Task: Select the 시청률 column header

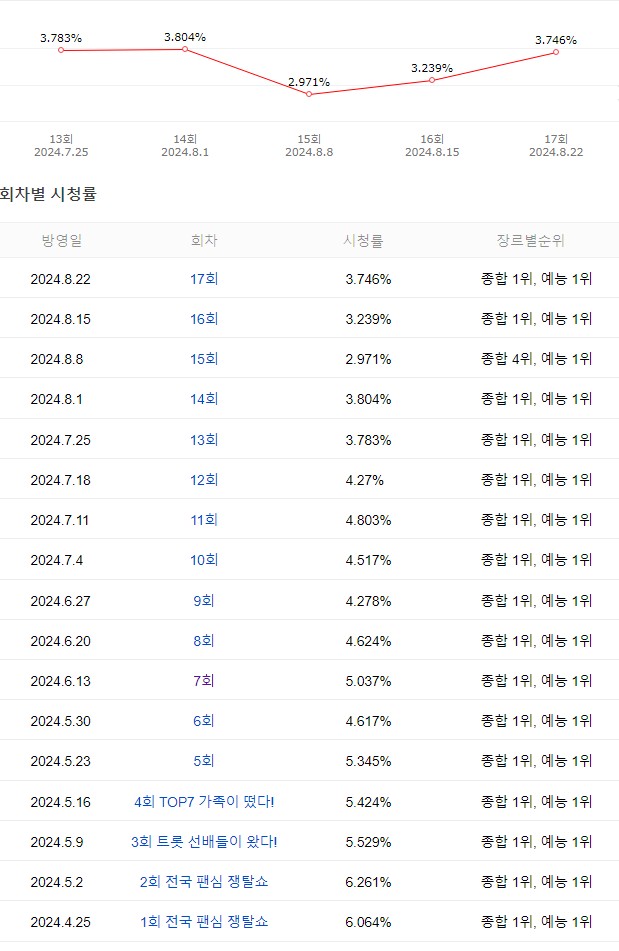Action: click(x=363, y=241)
